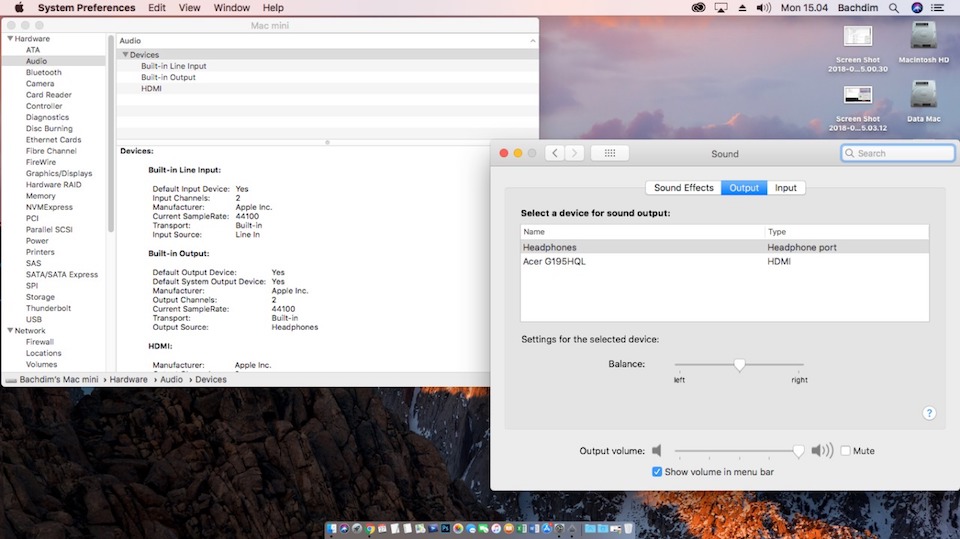The height and width of the screenshot is (539, 960).
Task: Click the Search field in Sound
Action: click(898, 153)
